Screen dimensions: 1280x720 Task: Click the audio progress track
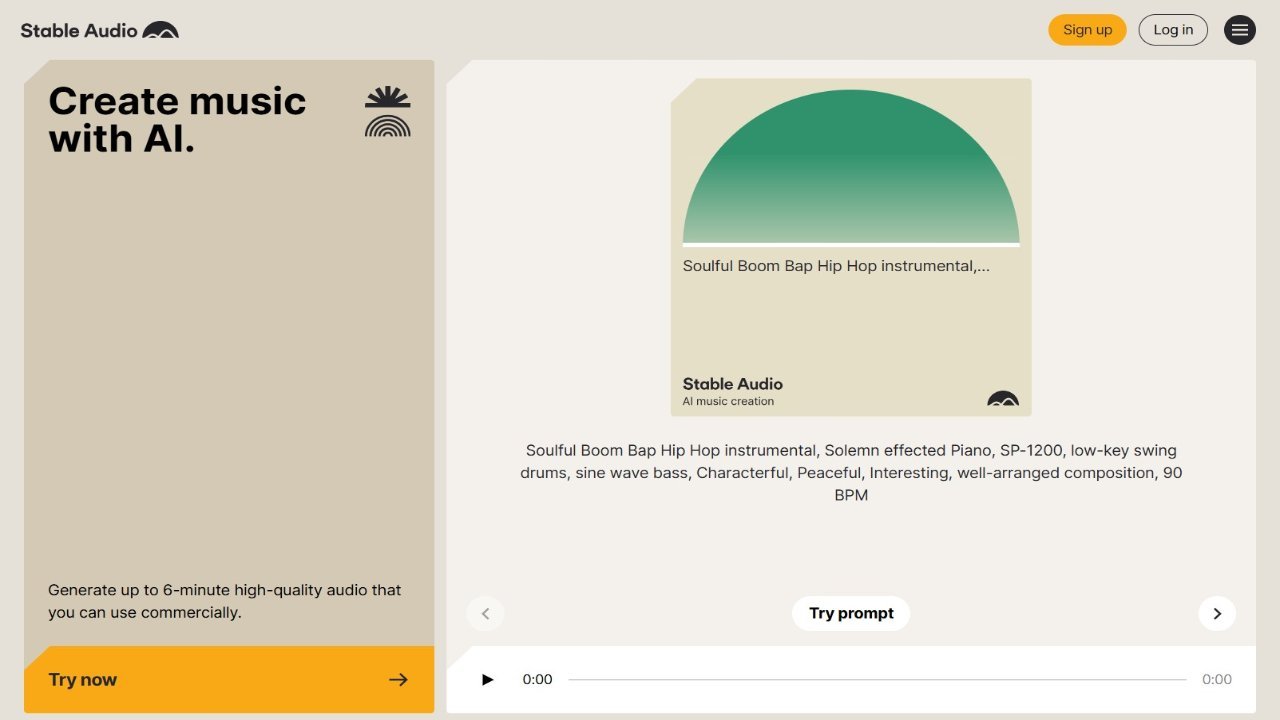(877, 680)
